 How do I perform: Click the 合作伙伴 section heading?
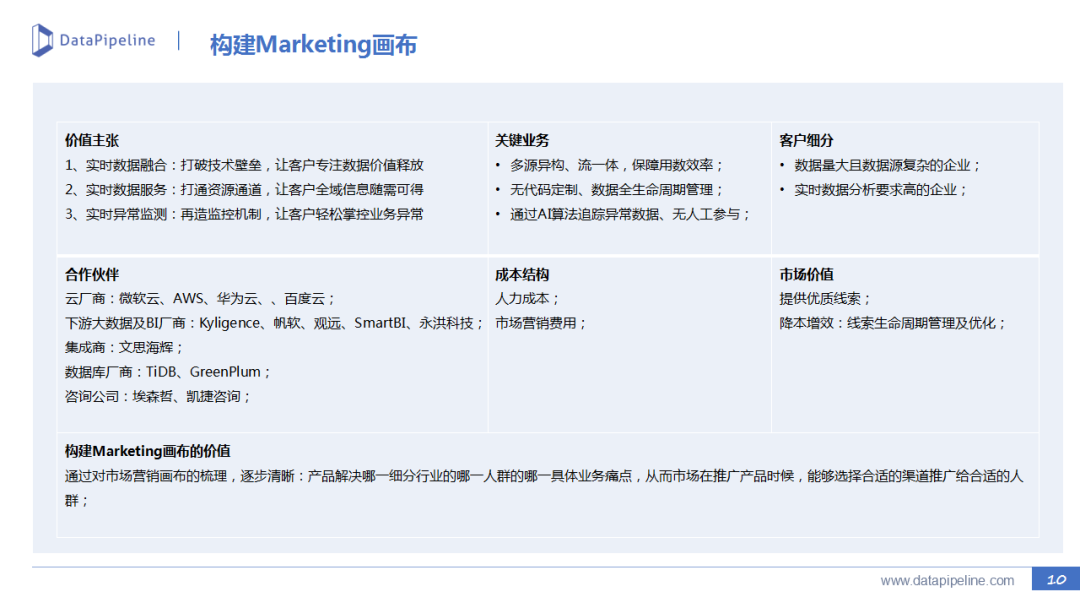tap(92, 274)
